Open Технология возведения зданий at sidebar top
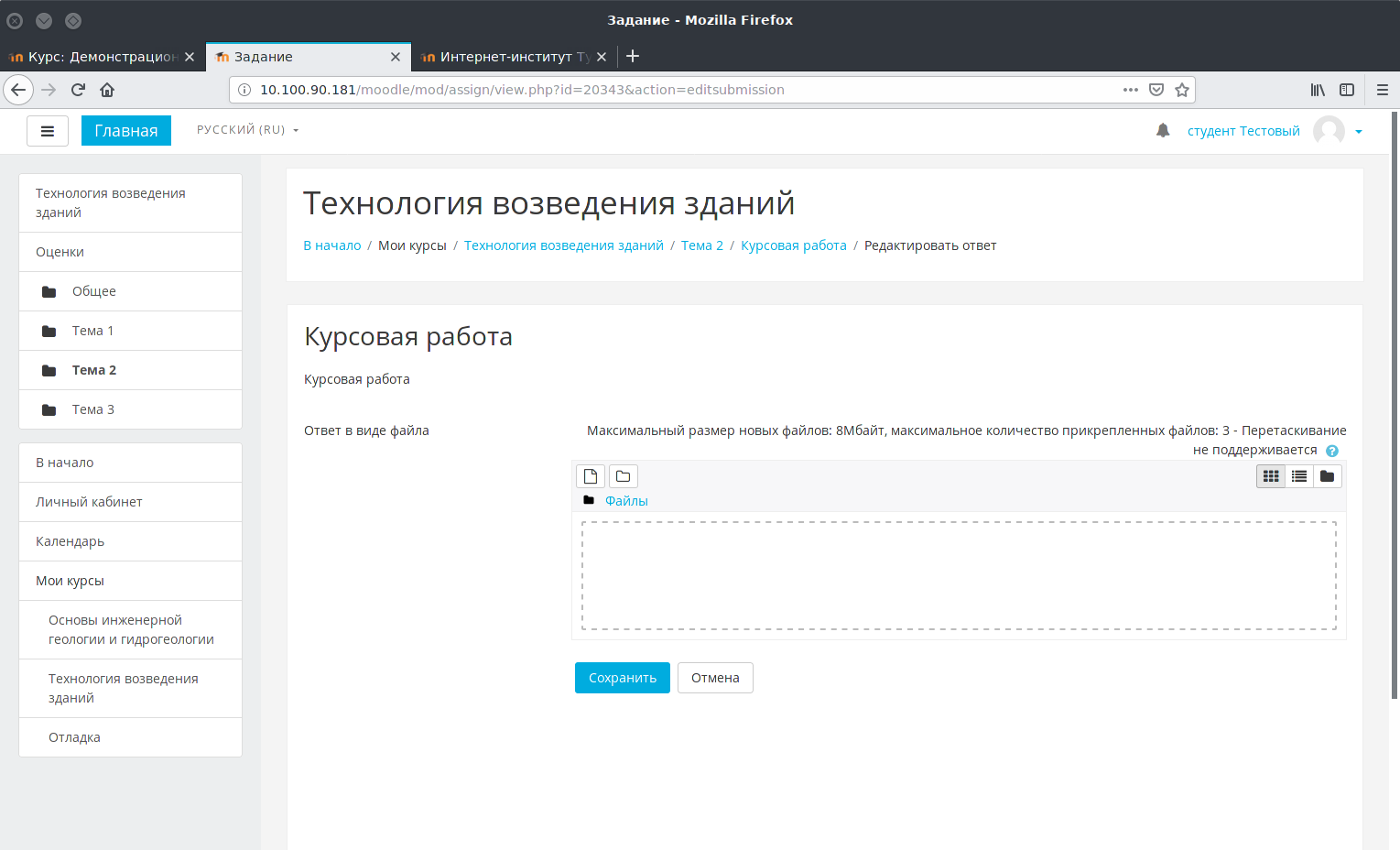 point(130,203)
